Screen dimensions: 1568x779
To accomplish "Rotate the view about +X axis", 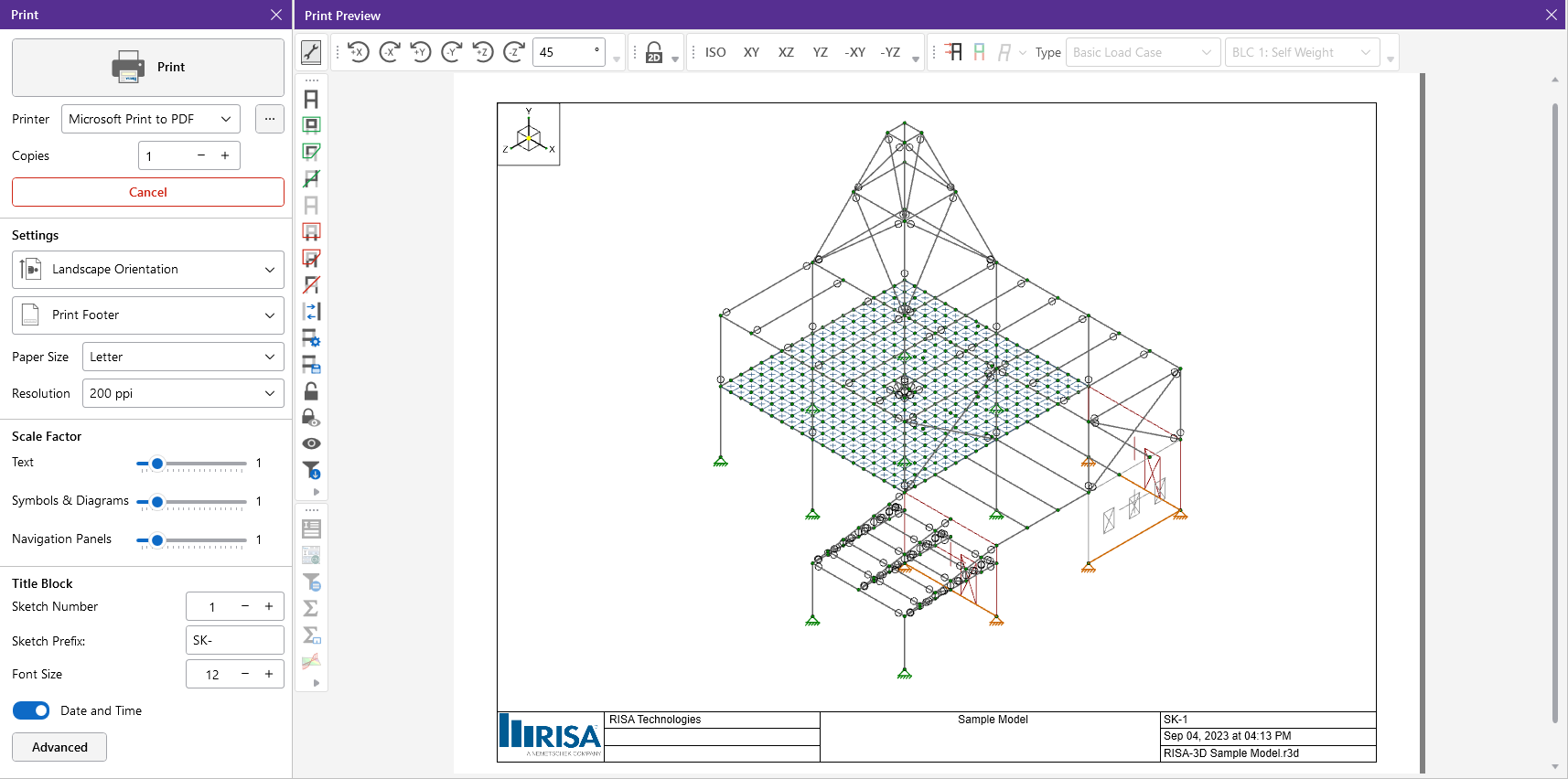I will 359,52.
